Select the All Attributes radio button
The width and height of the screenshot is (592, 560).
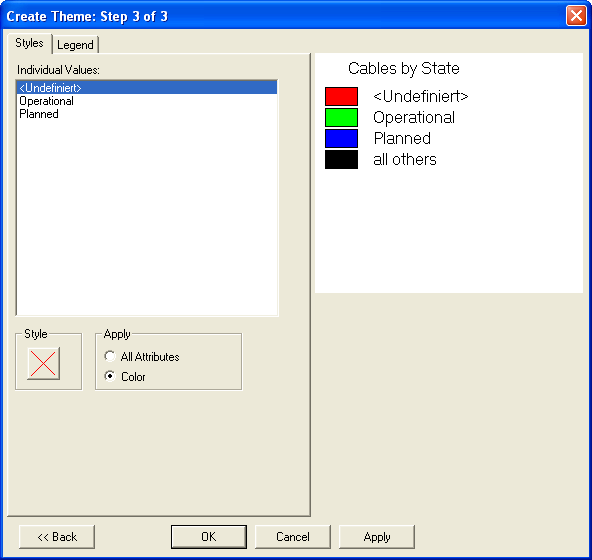142,356
